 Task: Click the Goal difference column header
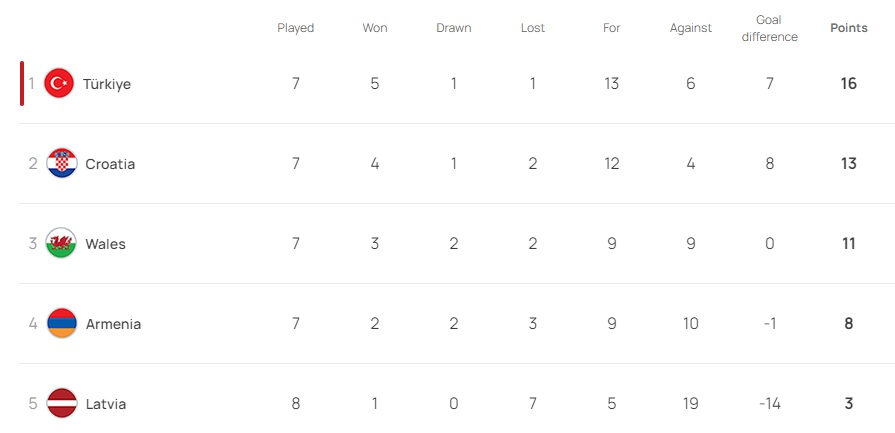click(x=769, y=28)
